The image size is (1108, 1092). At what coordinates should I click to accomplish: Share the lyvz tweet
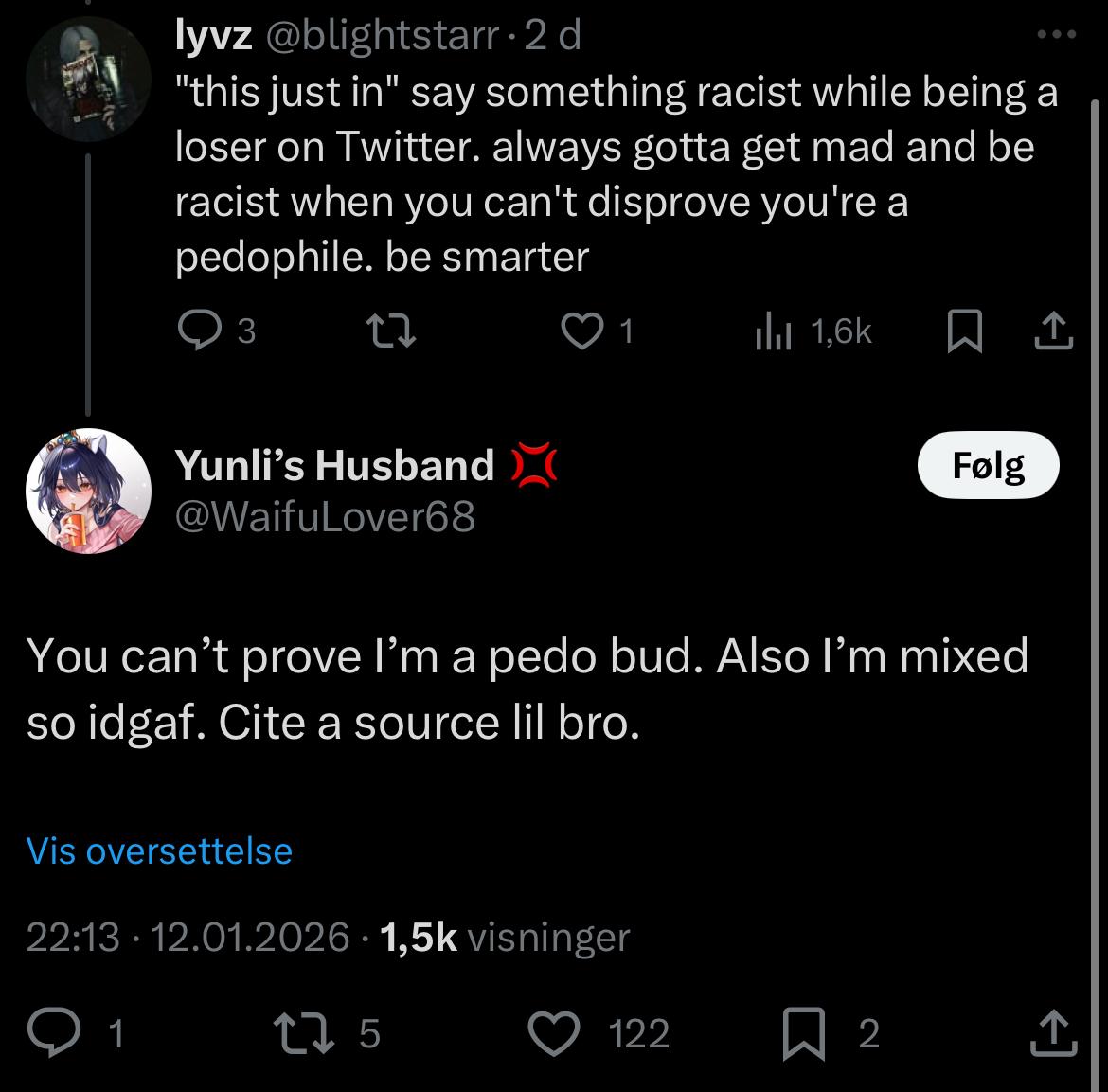pyautogui.click(x=1054, y=331)
